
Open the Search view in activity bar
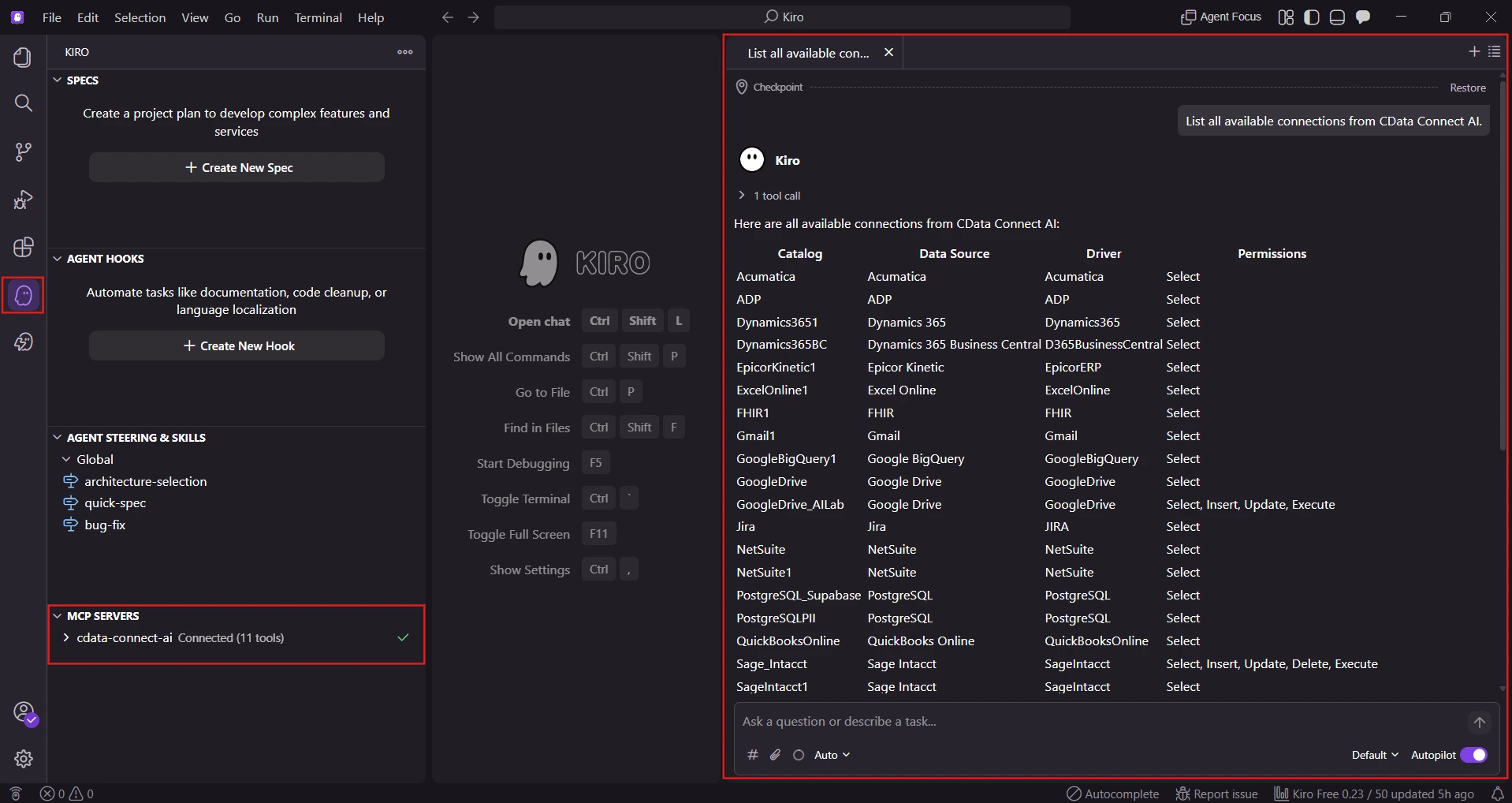23,103
